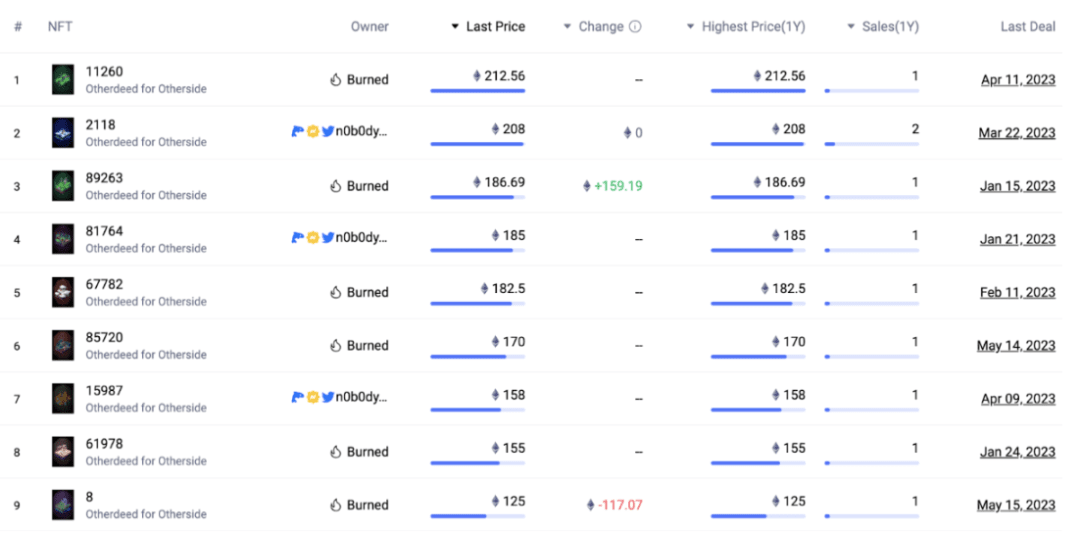Screen dimensions: 1080x533
Task: Sort by Last Price using its arrow
Action: 456,27
